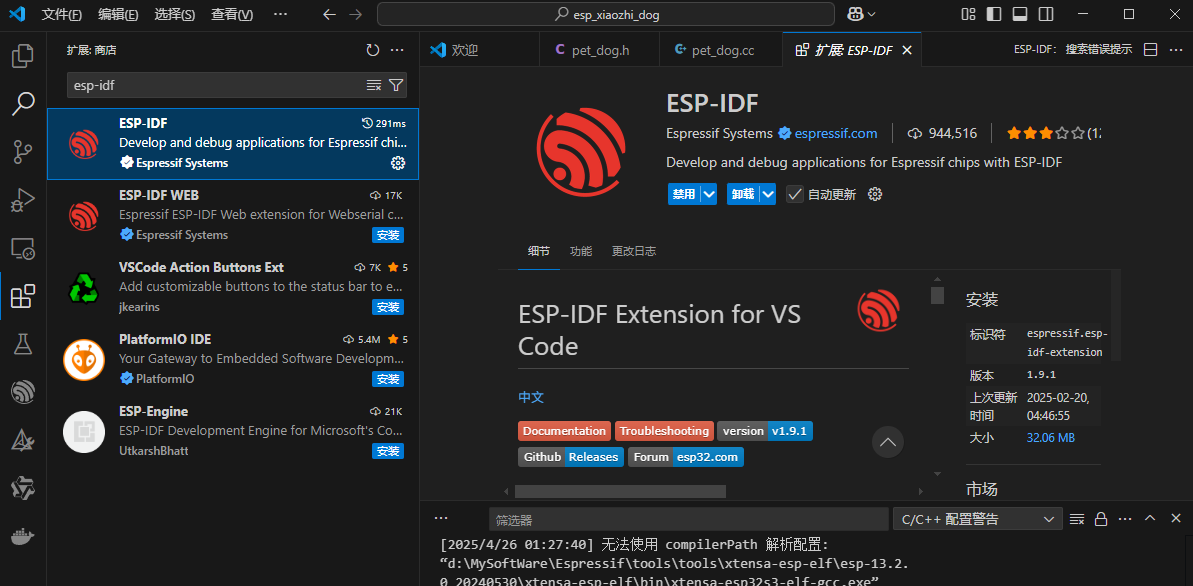
Task: Open the Chinese readme link
Action: coord(531,397)
